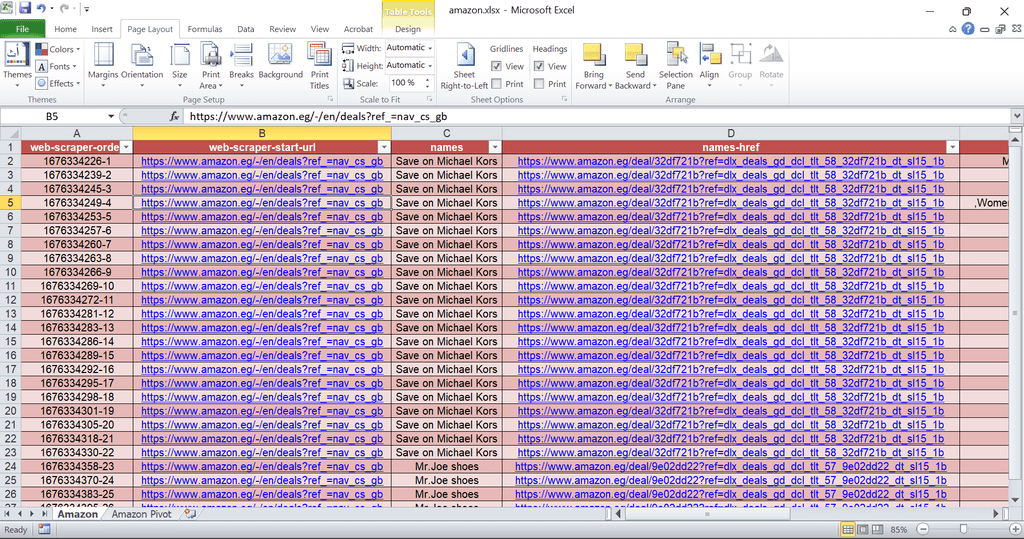Image resolution: width=1024 pixels, height=539 pixels.
Task: Add a sheet Background image
Action: tap(280, 63)
